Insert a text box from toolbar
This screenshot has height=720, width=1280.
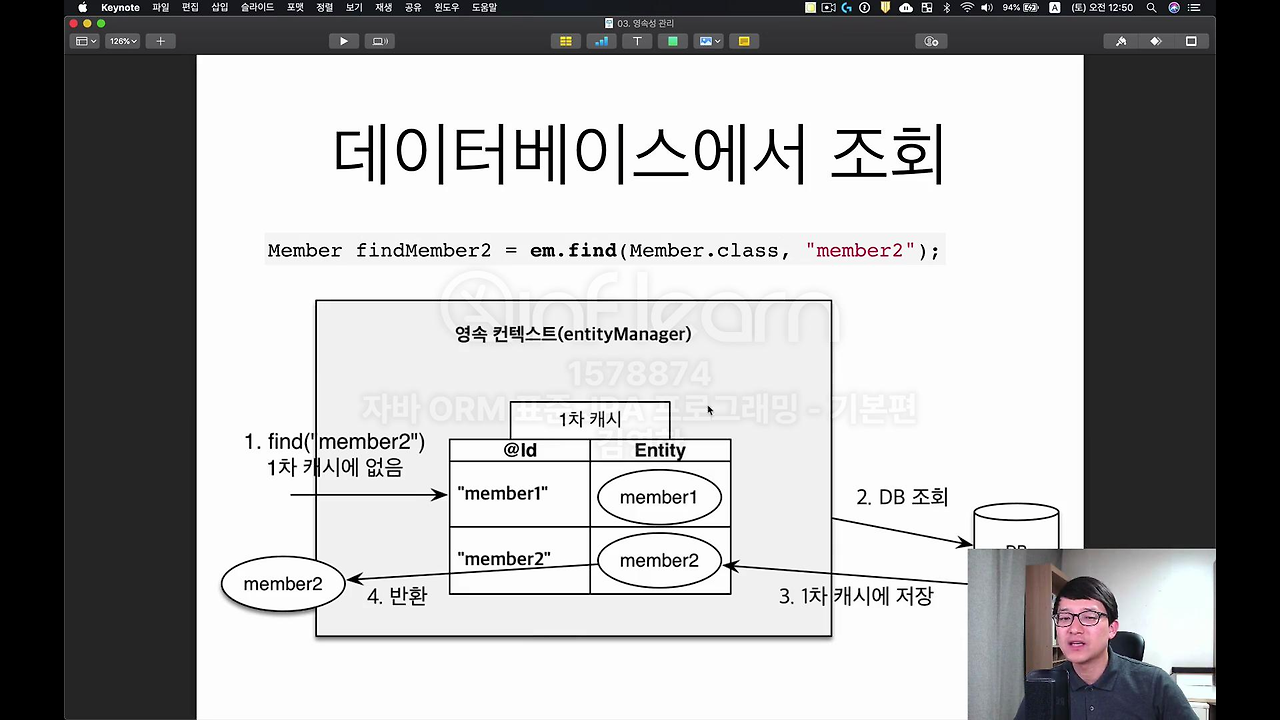(x=637, y=41)
